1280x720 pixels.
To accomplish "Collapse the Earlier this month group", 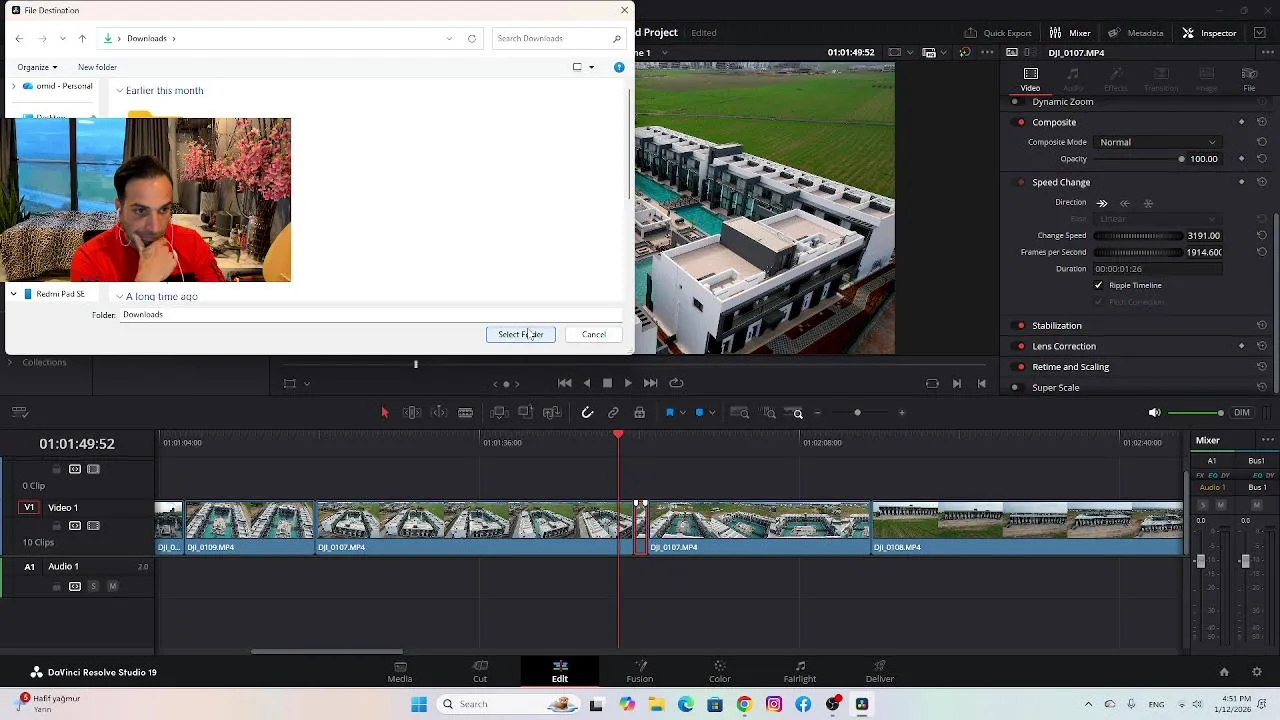I will 120,91.
